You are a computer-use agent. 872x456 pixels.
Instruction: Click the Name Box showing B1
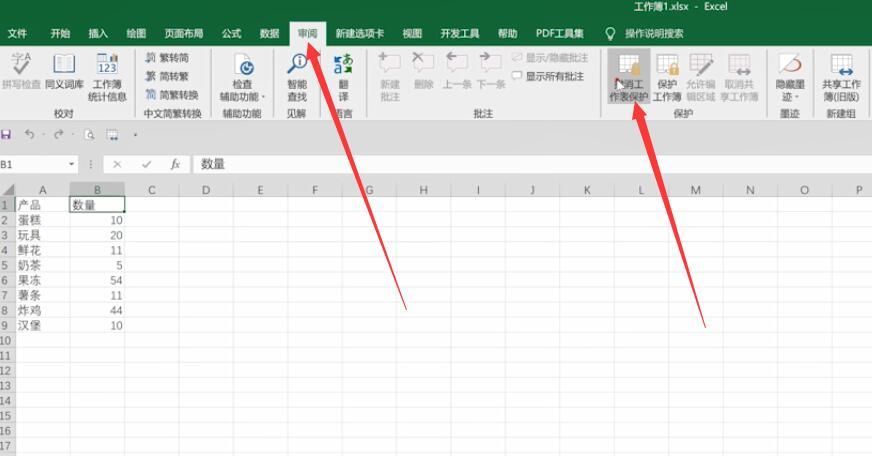pos(33,164)
